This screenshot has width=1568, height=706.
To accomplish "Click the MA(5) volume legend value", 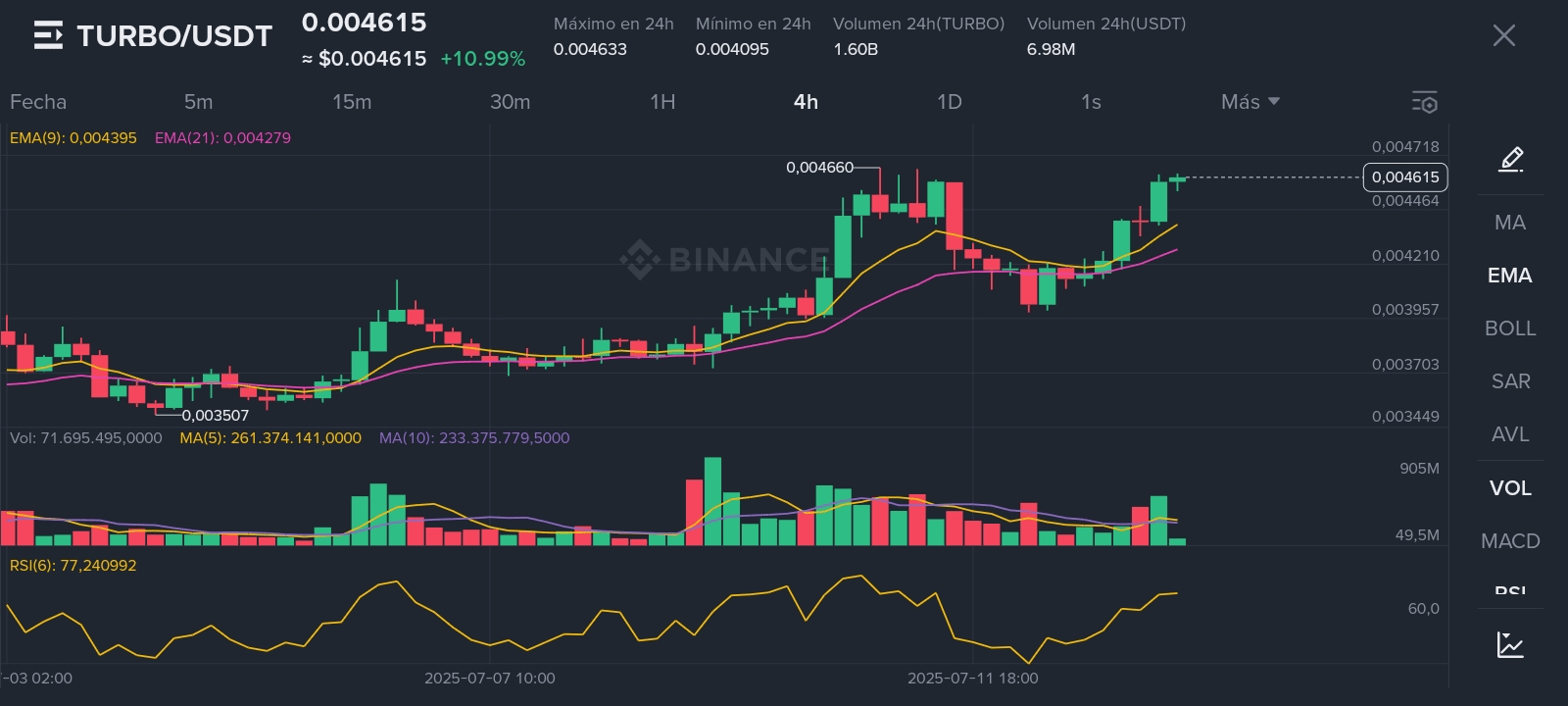I will point(270,438).
